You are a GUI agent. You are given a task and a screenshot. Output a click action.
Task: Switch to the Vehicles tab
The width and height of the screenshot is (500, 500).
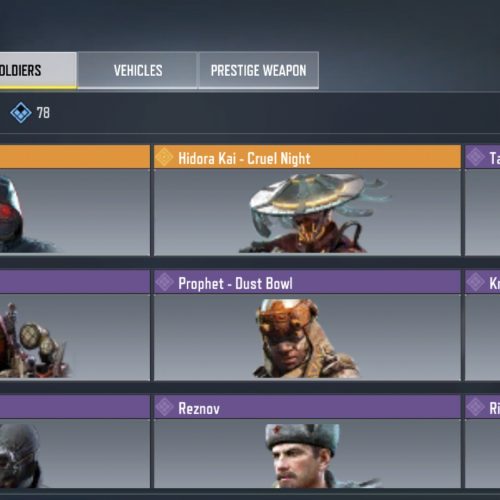coord(138,70)
